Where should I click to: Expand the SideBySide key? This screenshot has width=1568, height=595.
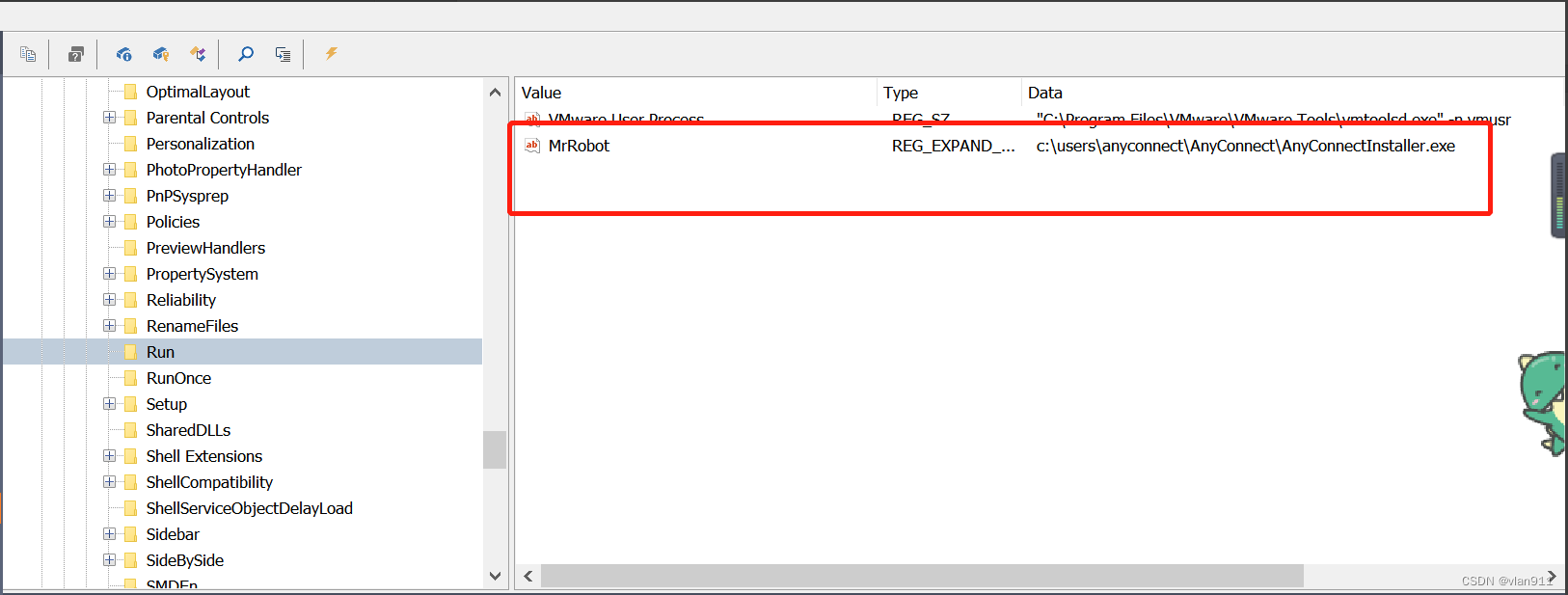pyautogui.click(x=109, y=560)
